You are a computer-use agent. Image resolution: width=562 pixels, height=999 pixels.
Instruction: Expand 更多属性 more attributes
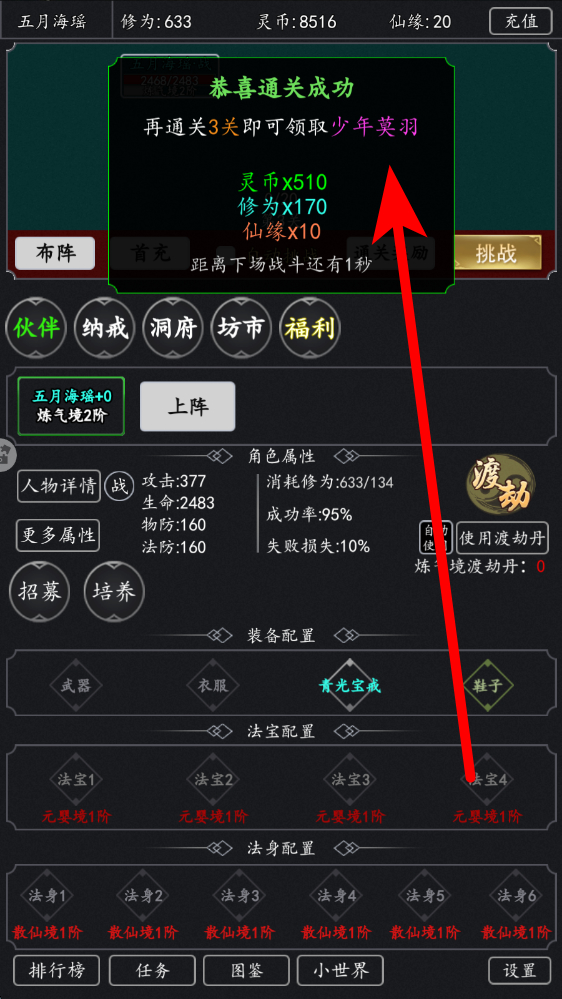pos(58,535)
